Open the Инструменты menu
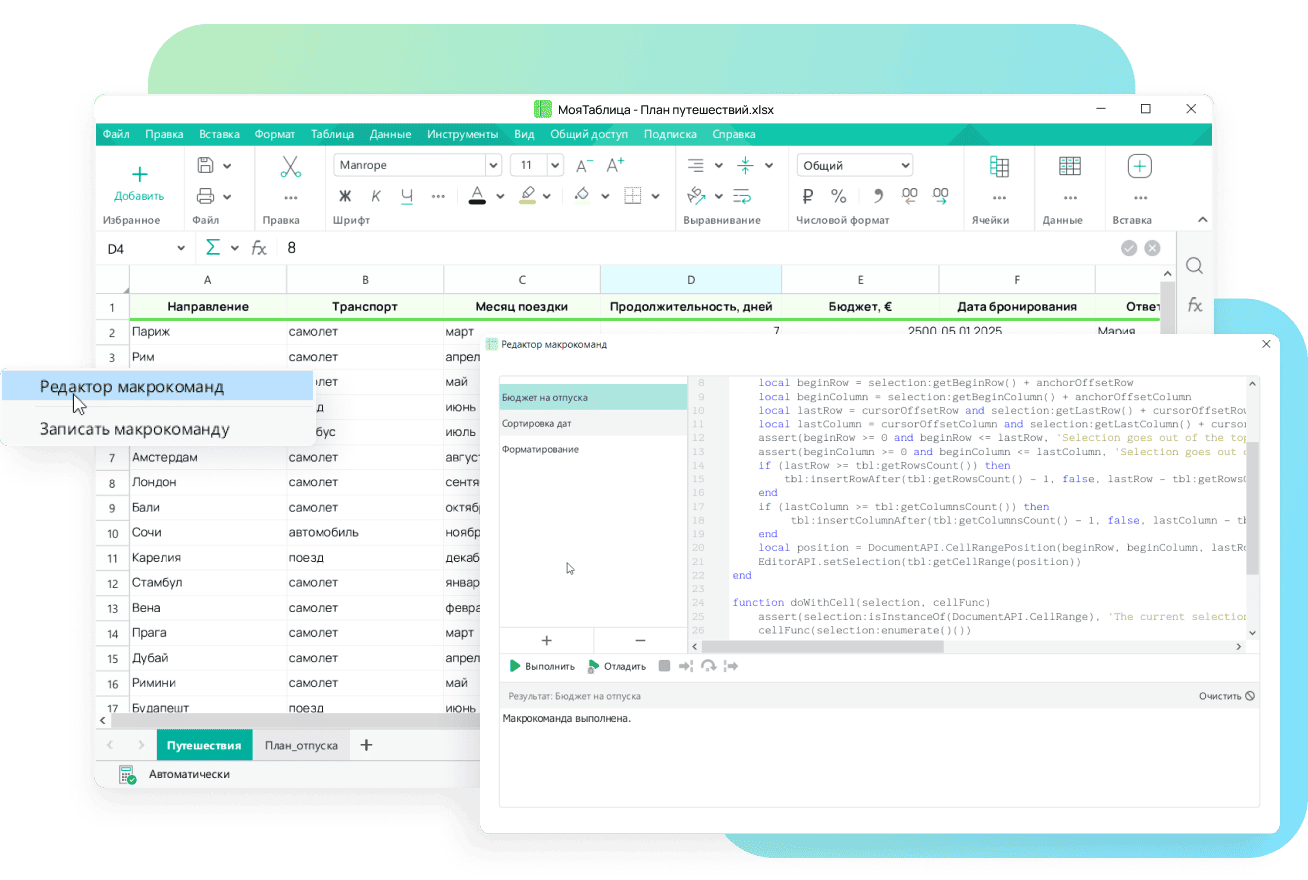This screenshot has height=880, width=1308. [462, 134]
